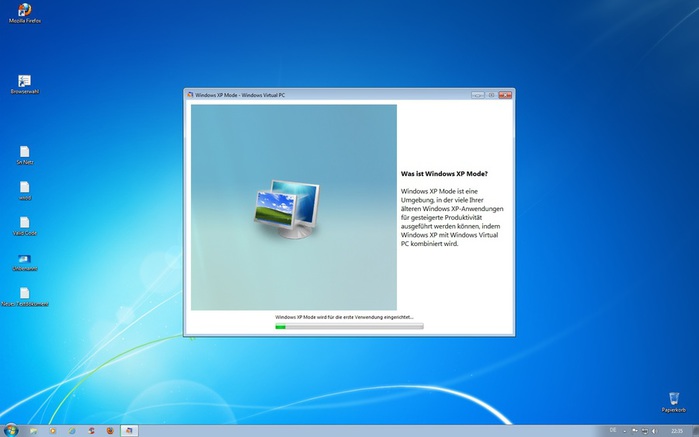Open the Action Center flag icon in the tray
The image size is (699, 437).
(x=635, y=430)
